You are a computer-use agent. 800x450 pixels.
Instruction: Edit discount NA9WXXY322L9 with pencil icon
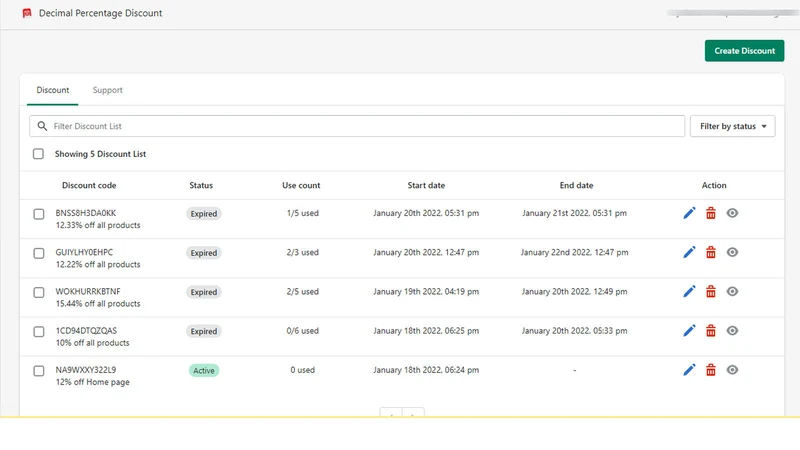[x=689, y=370]
